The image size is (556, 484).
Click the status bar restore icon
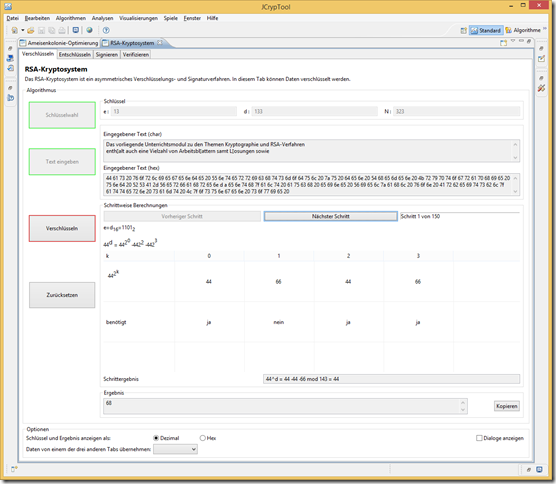pos(528,469)
